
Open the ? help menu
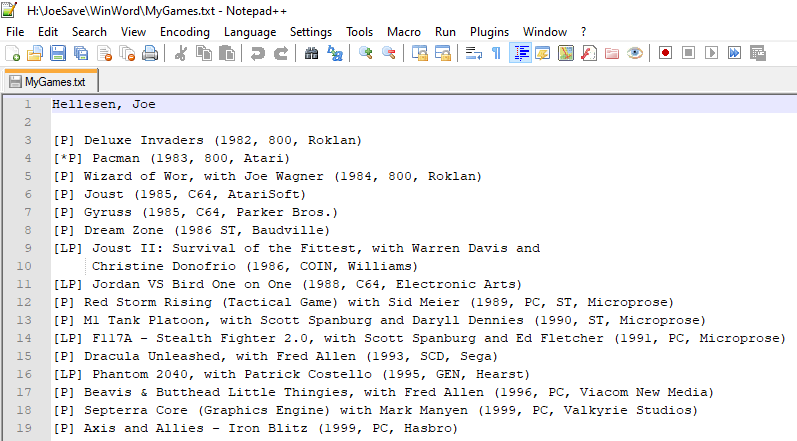(584, 32)
